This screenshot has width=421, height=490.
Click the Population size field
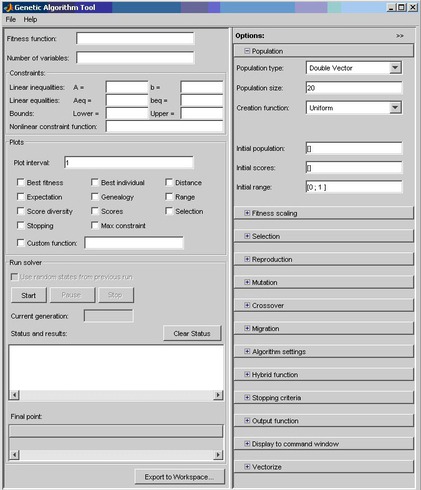tap(354, 88)
